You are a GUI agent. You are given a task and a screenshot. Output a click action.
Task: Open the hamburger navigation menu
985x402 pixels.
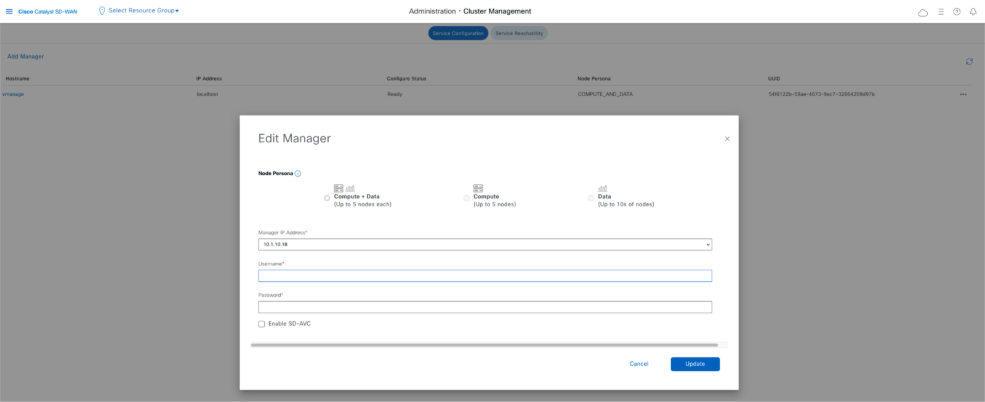[10, 11]
